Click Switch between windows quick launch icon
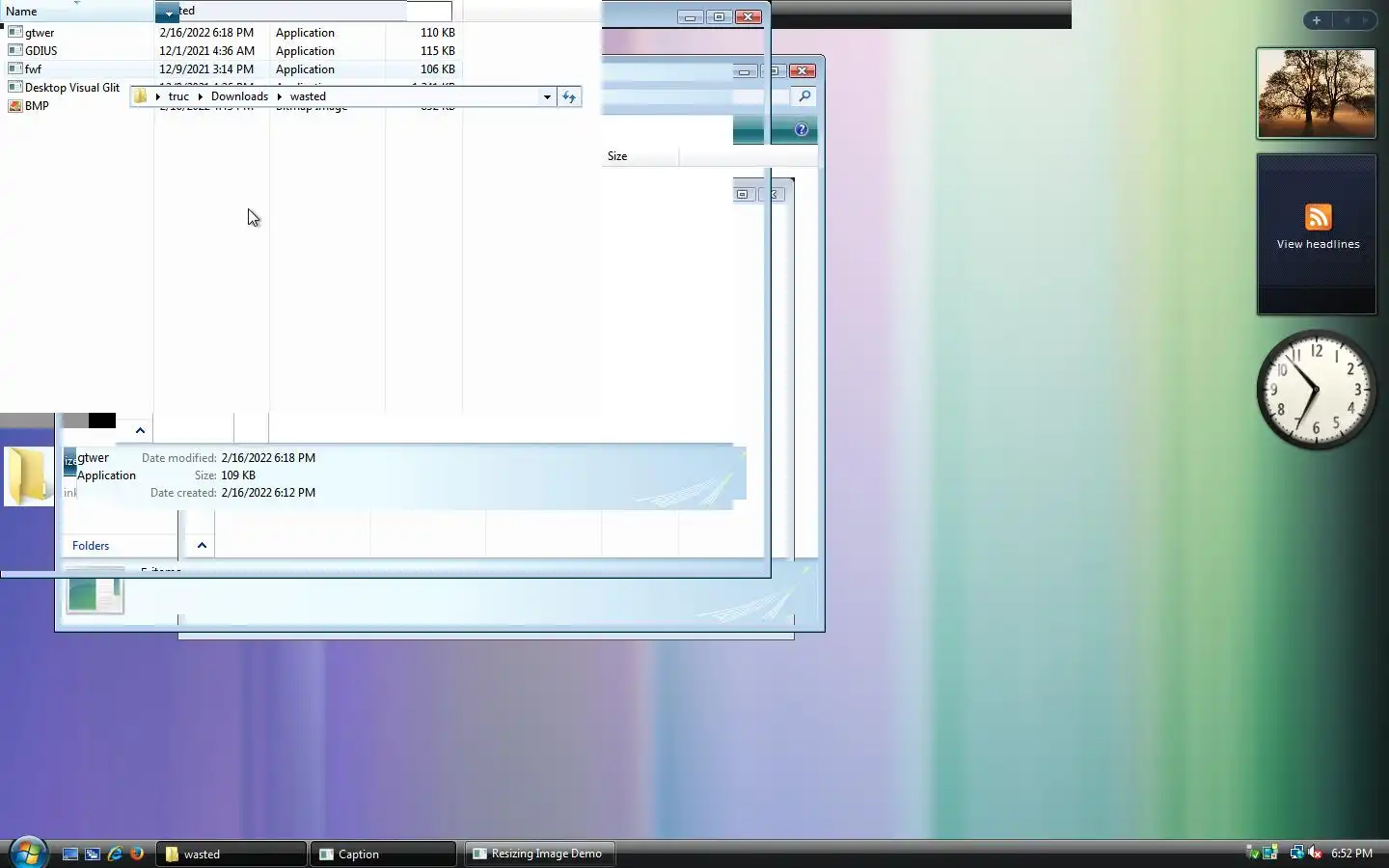Viewport: 1389px width, 868px height. coord(93,854)
